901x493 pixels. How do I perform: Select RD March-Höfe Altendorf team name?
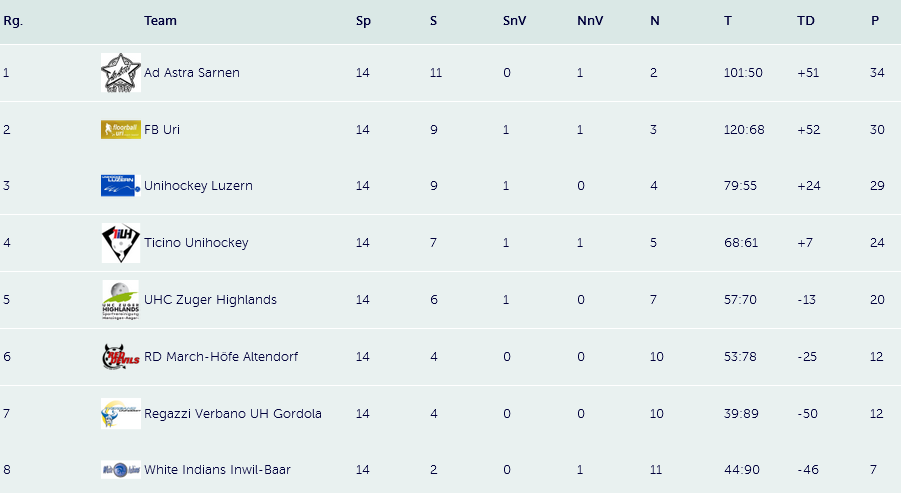(x=221, y=356)
